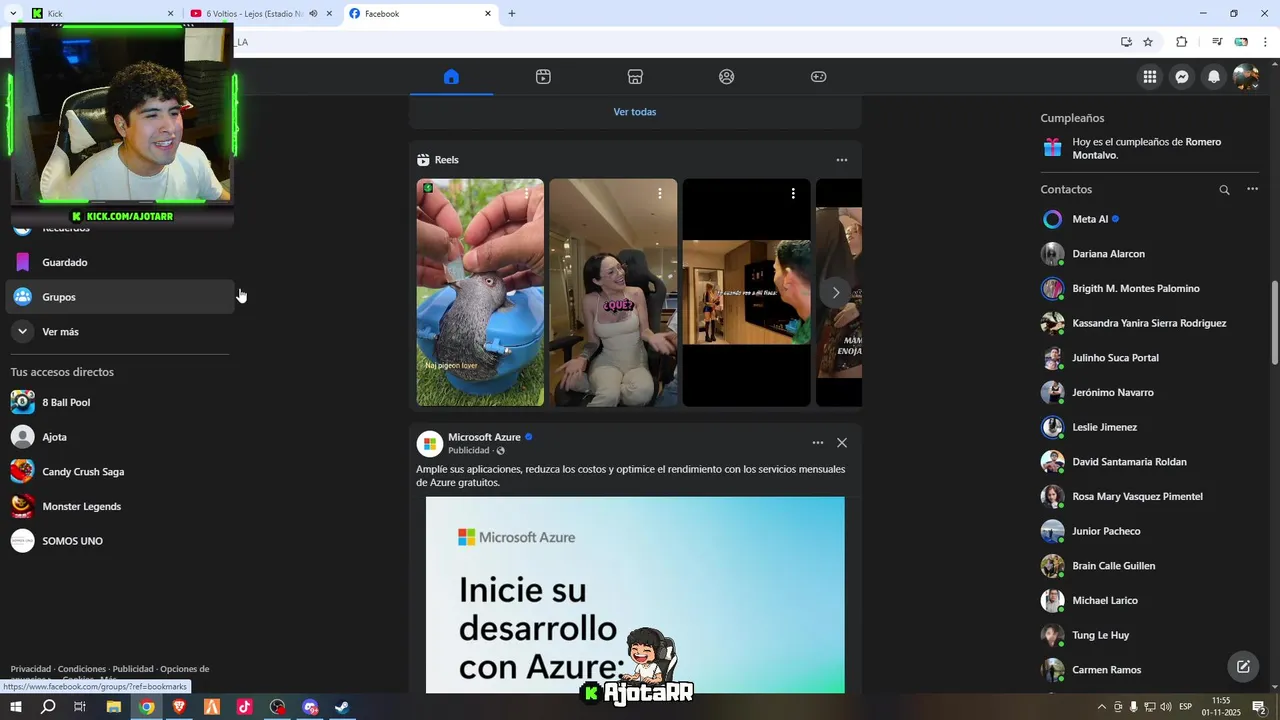The height and width of the screenshot is (720, 1280).
Task: Open chat with Leslie Jimenez
Action: (x=1150, y=427)
